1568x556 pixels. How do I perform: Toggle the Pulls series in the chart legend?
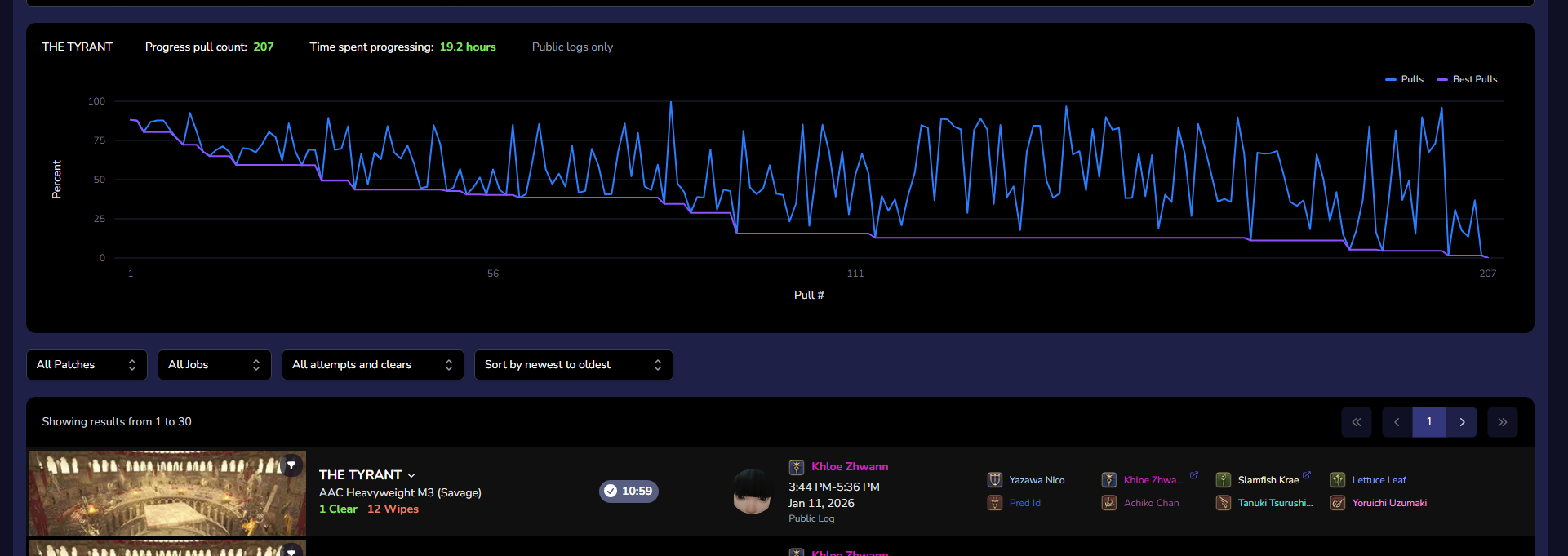[x=1404, y=79]
